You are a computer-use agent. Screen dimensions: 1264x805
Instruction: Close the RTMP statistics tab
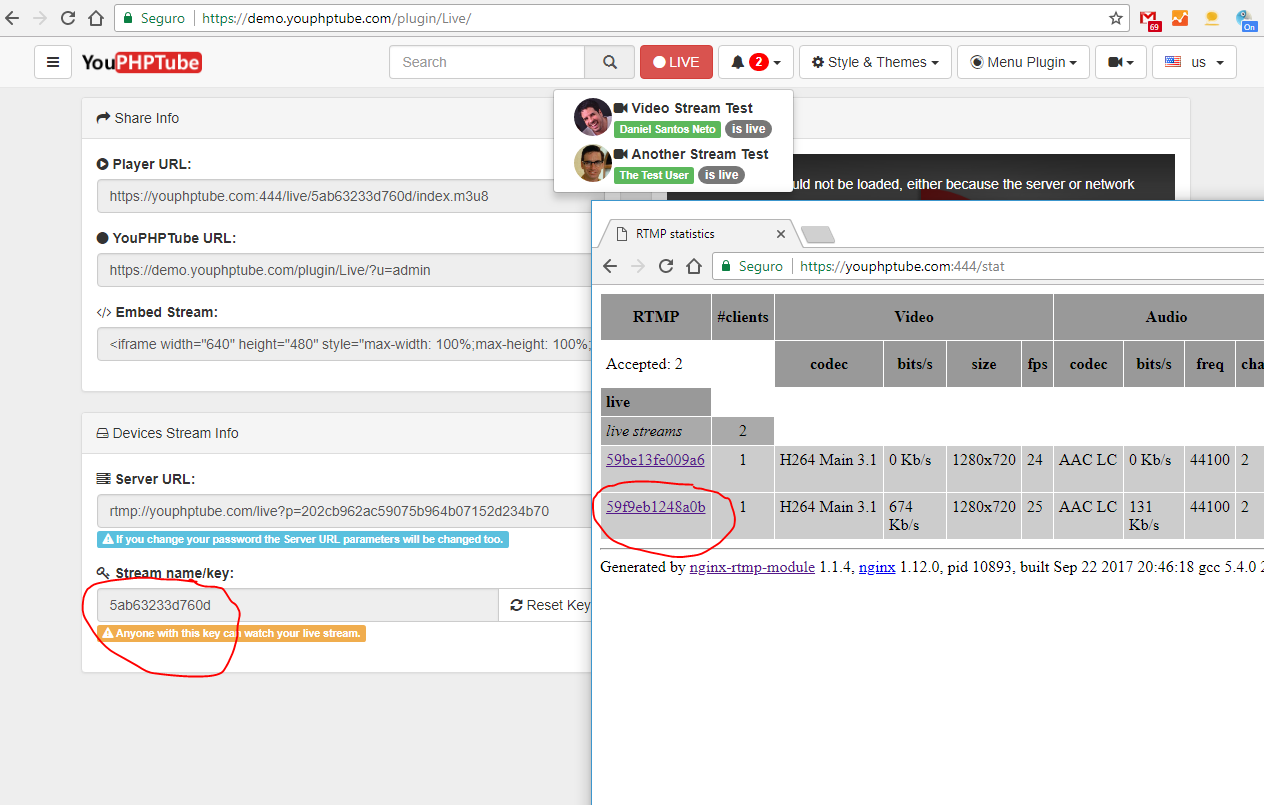(781, 234)
